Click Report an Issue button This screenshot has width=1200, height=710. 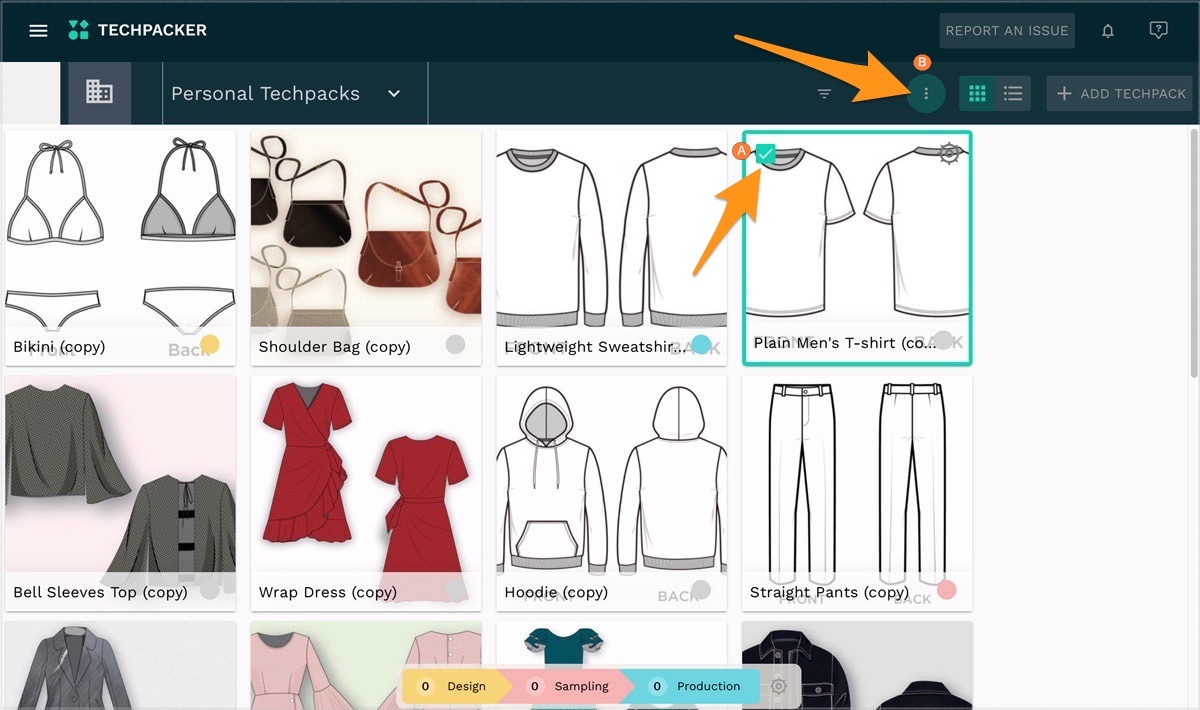coord(1007,31)
